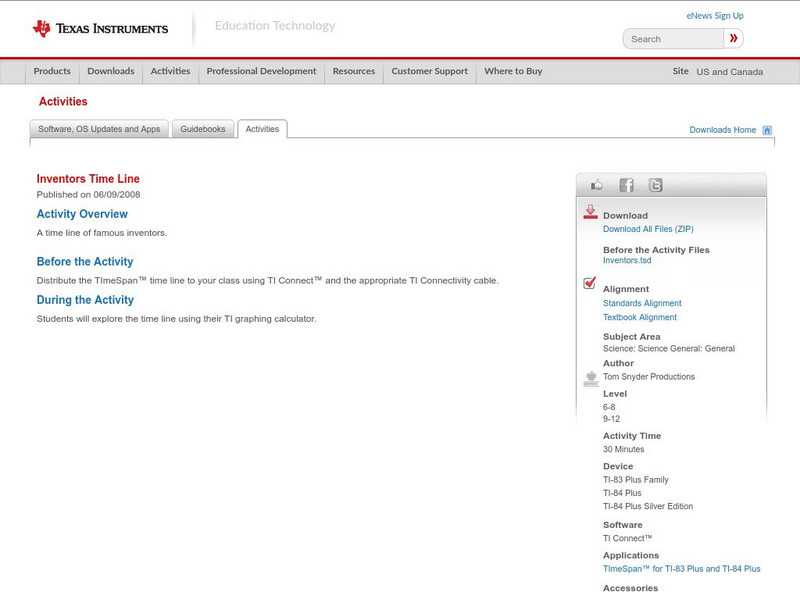Click the eNews Sign Up link

coord(715,16)
